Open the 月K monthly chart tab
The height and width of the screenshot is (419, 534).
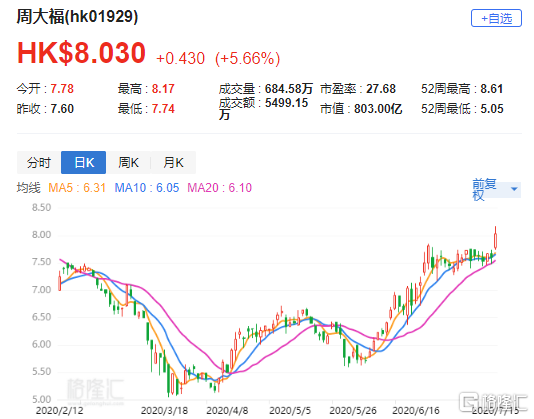point(173,162)
